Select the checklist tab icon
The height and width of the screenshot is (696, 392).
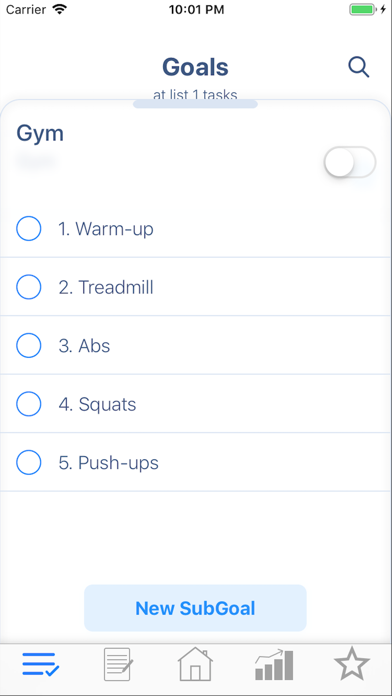(x=41, y=664)
